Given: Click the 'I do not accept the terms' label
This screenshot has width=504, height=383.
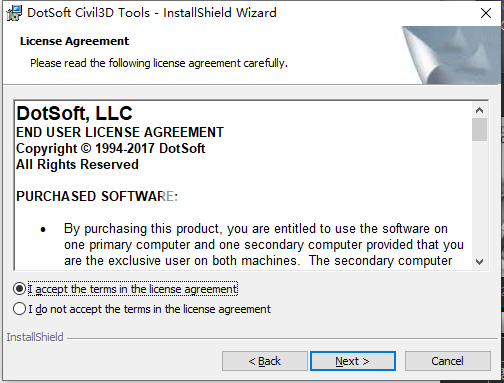Looking at the screenshot, I should [x=149, y=309].
